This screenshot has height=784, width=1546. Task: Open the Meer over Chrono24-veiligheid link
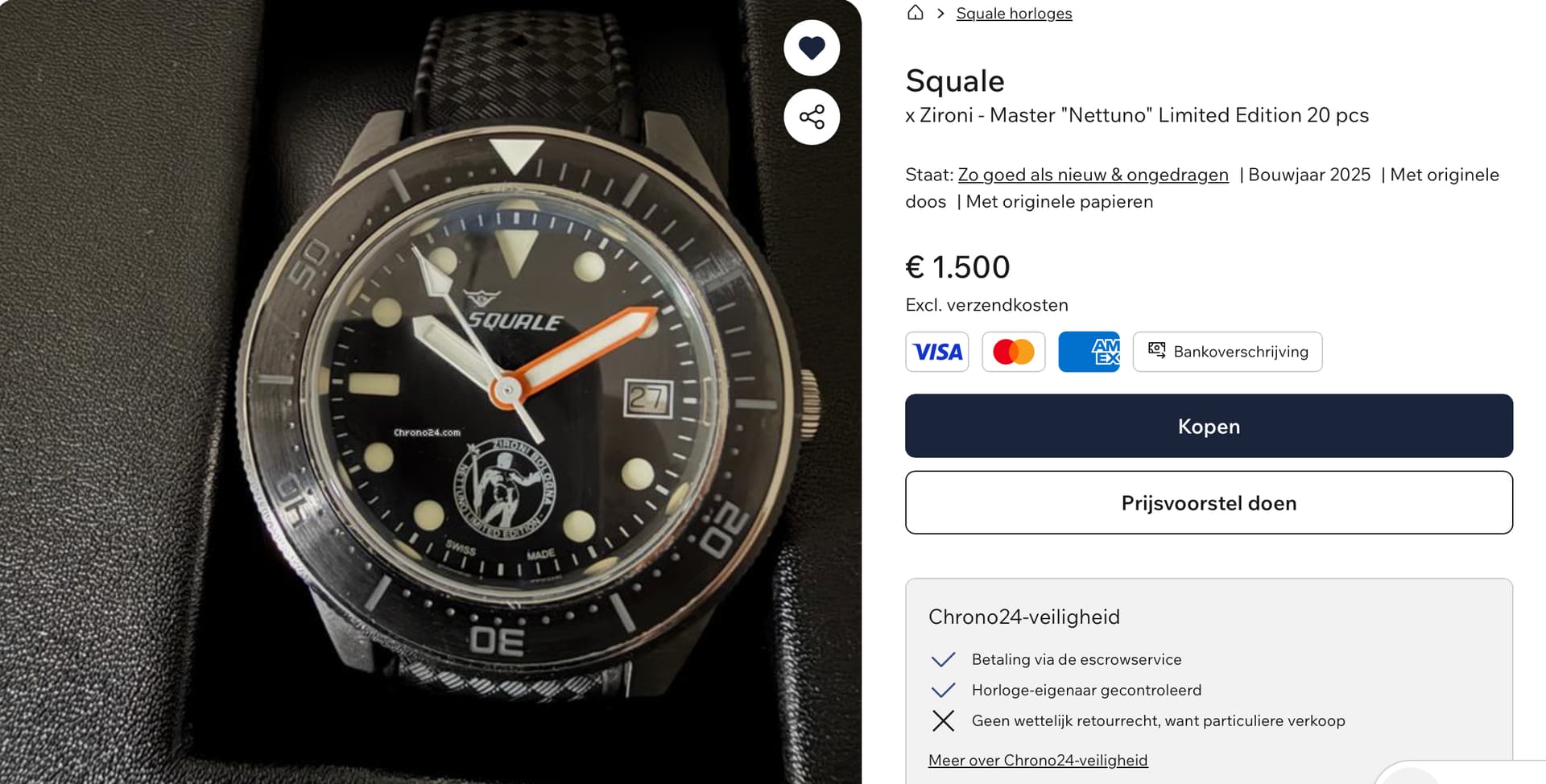pos(1038,760)
